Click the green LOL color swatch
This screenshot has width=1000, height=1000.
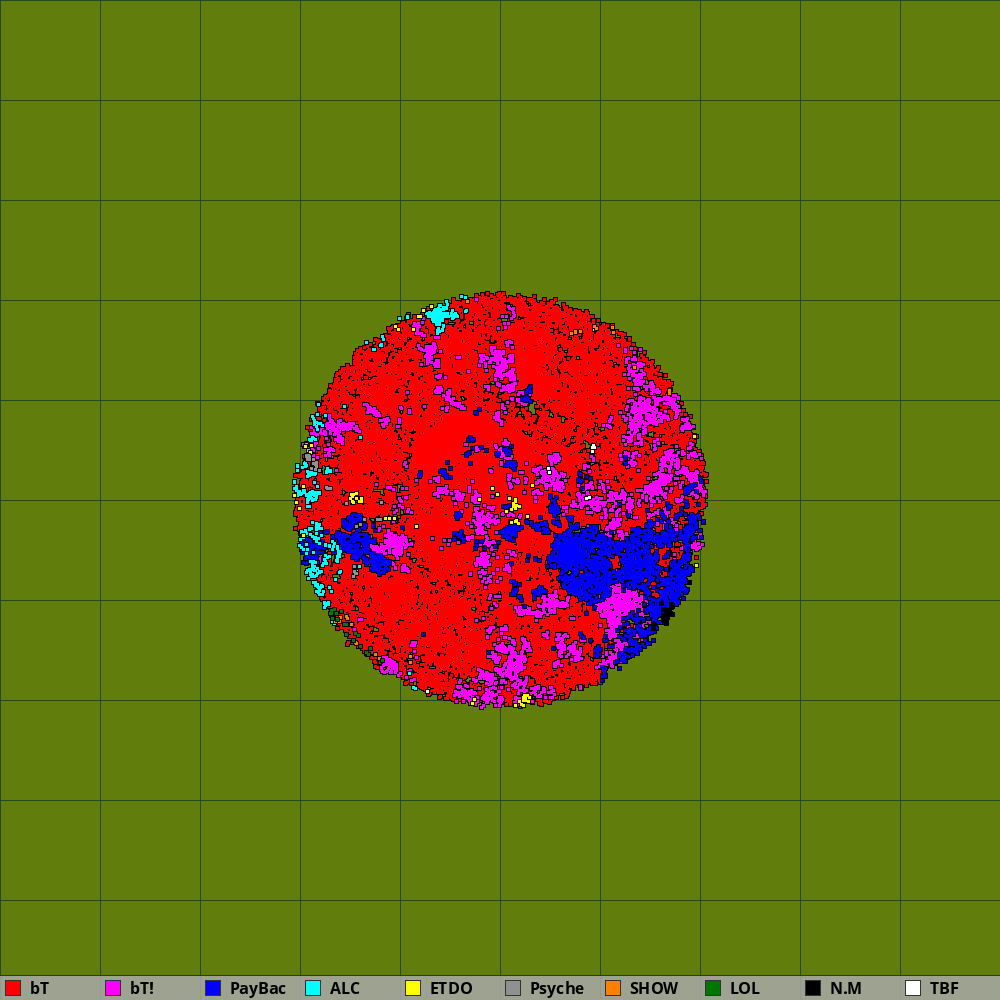[x=713, y=988]
